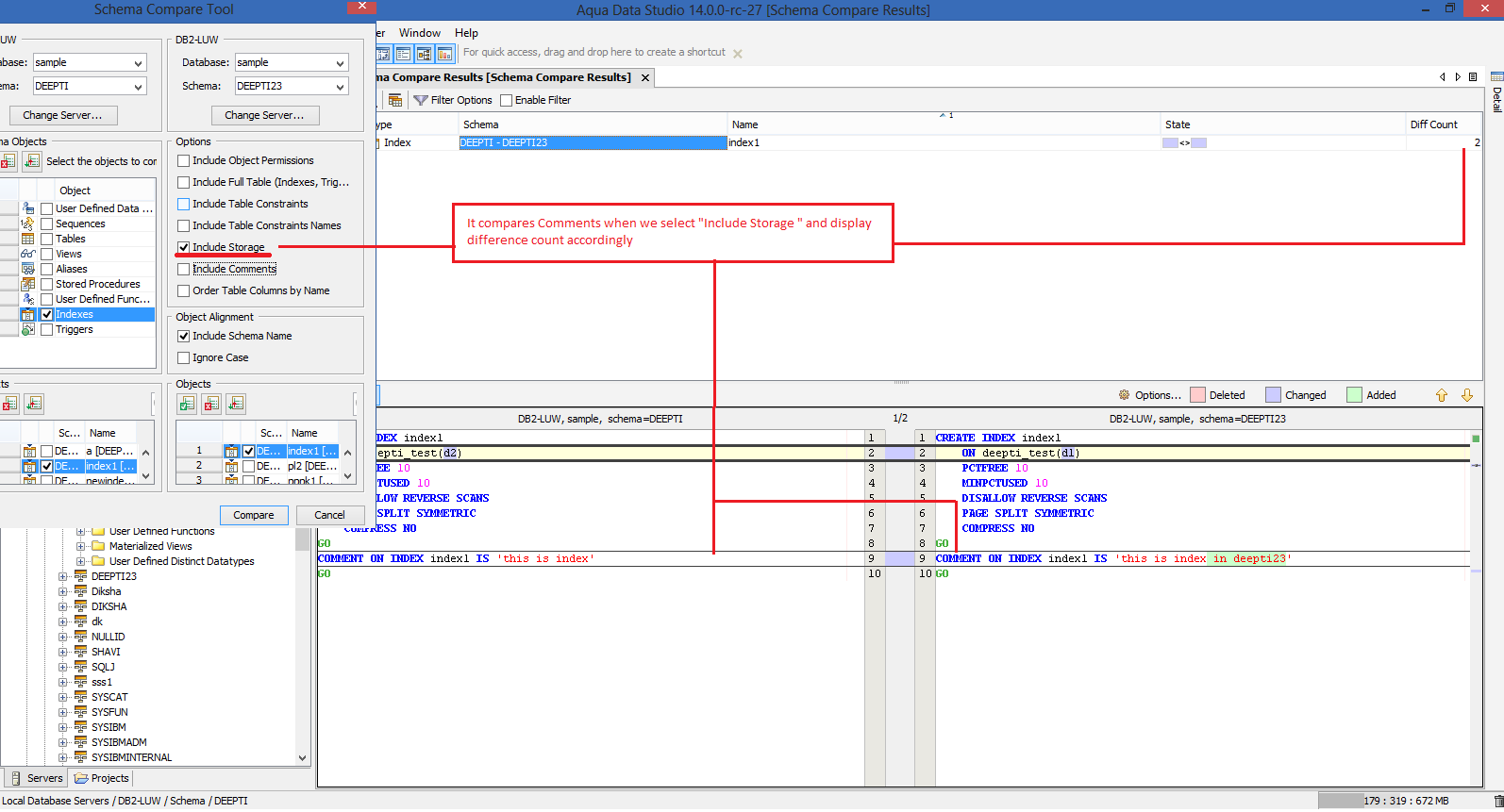Click the Cancel button
Screen dimensions: 1504x812
(x=329, y=516)
